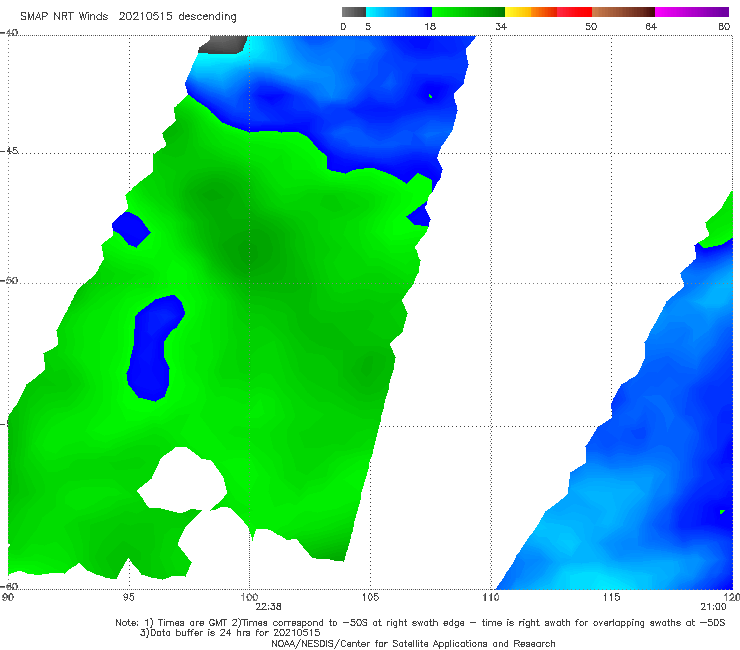Click the longitude label '100'
The height and width of the screenshot is (650, 740).
coord(249,597)
